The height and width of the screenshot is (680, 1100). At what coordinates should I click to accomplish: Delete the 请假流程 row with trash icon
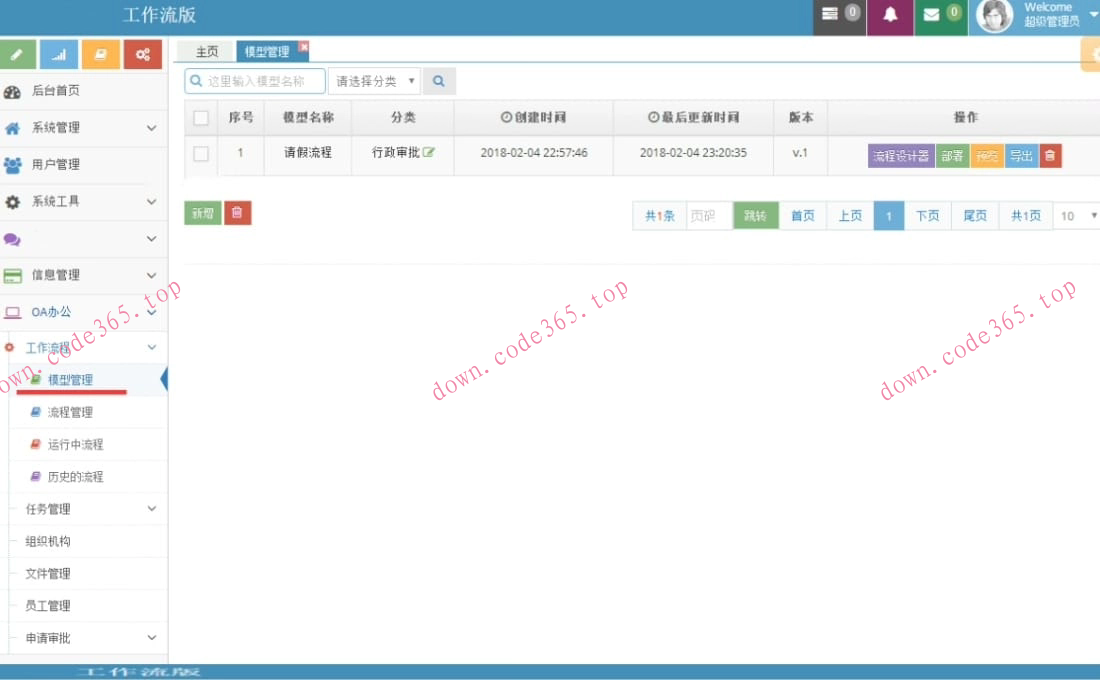click(x=1050, y=155)
